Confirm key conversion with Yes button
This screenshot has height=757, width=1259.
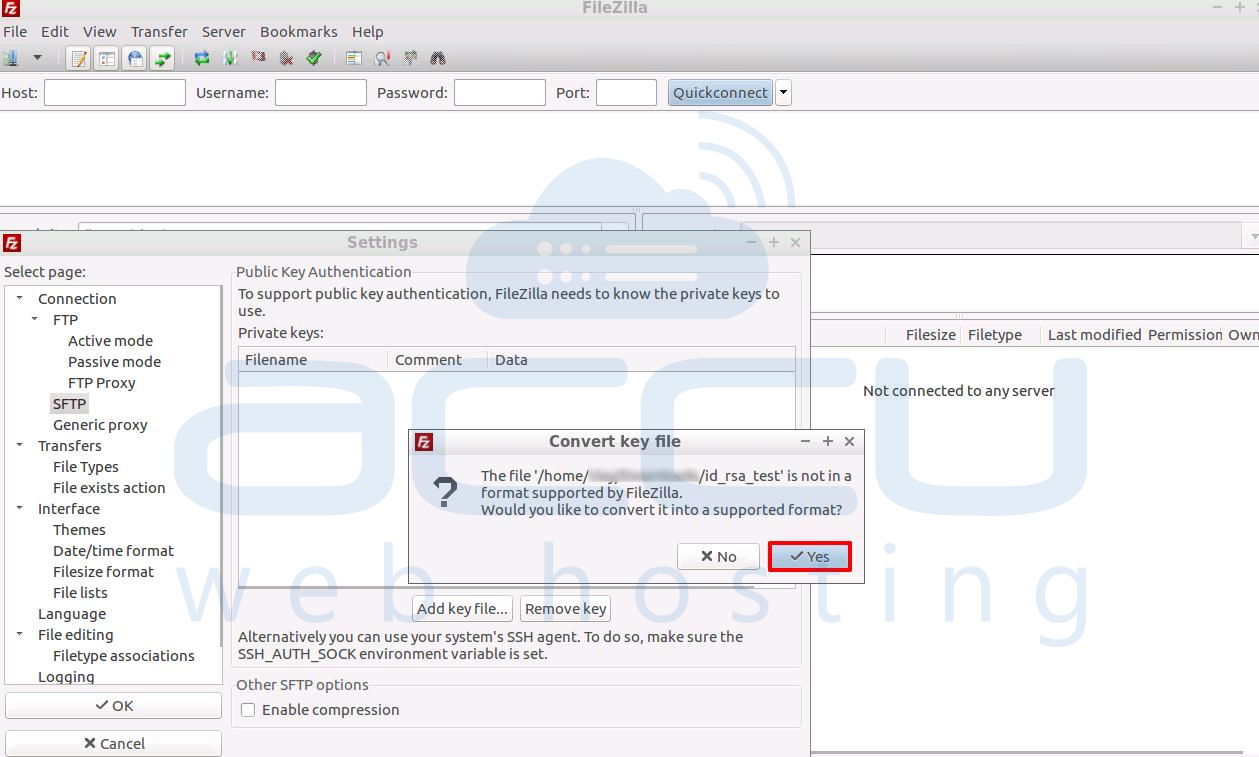click(810, 557)
